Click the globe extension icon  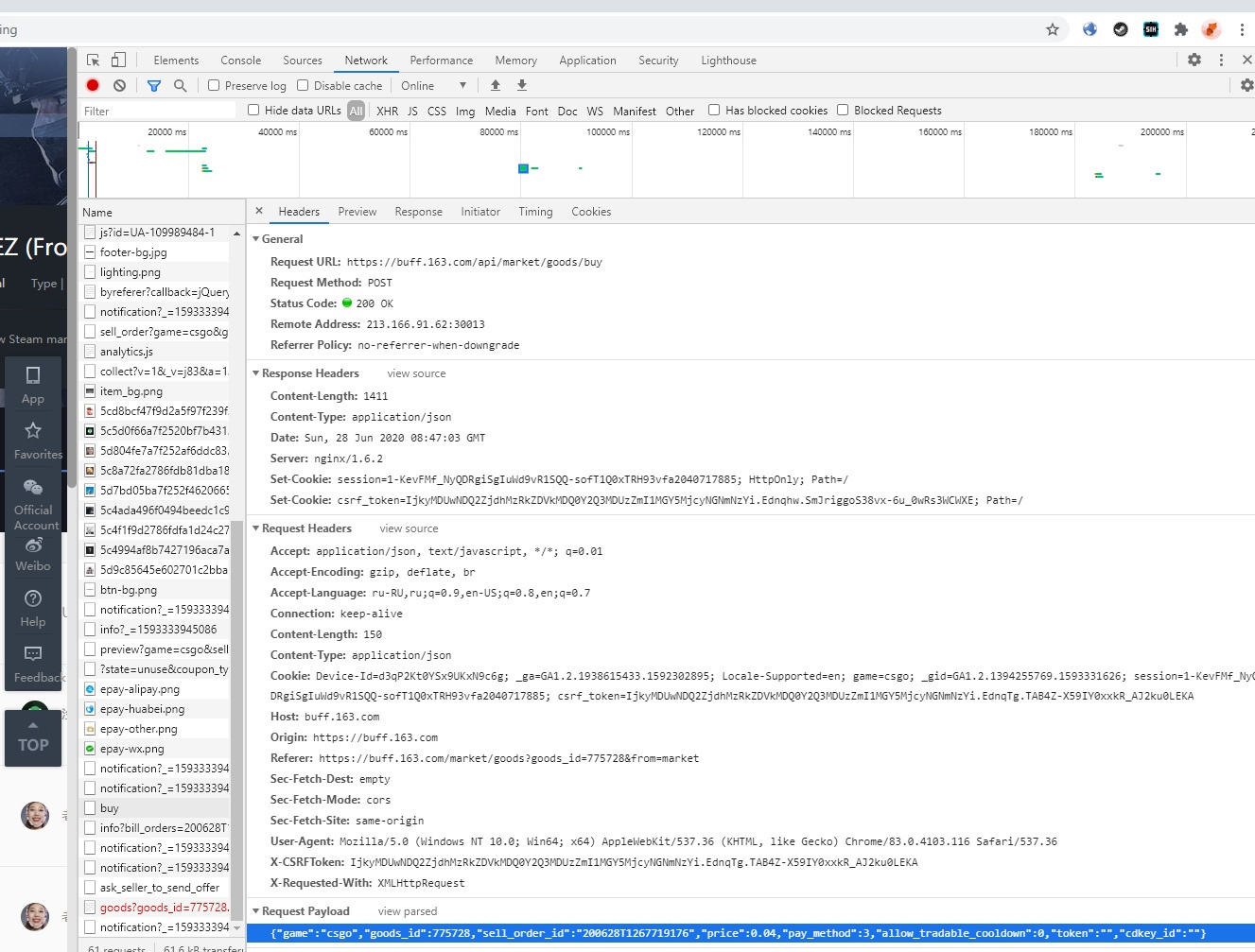[x=1090, y=29]
